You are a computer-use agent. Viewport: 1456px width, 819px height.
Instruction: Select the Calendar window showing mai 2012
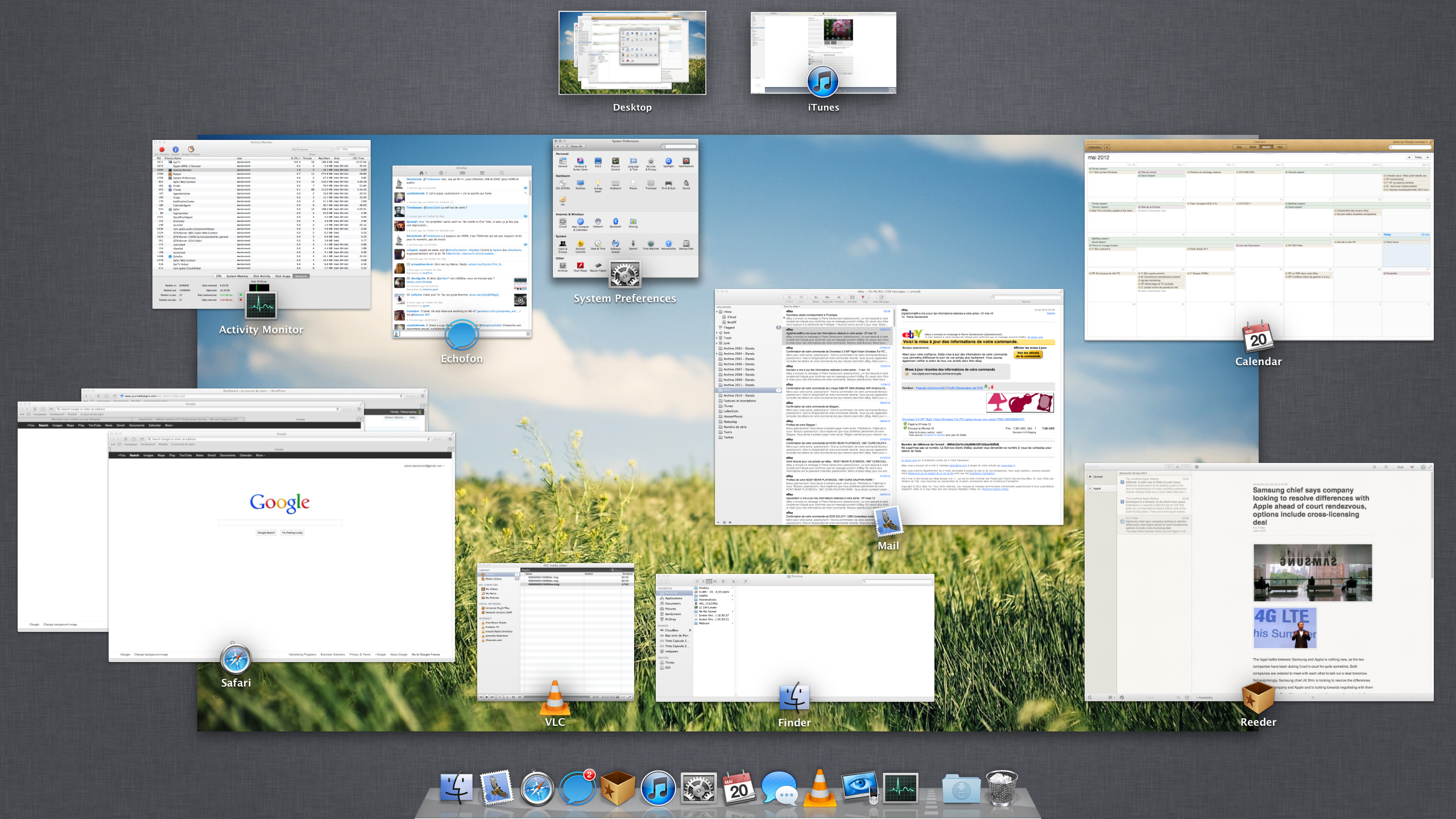tap(1258, 239)
